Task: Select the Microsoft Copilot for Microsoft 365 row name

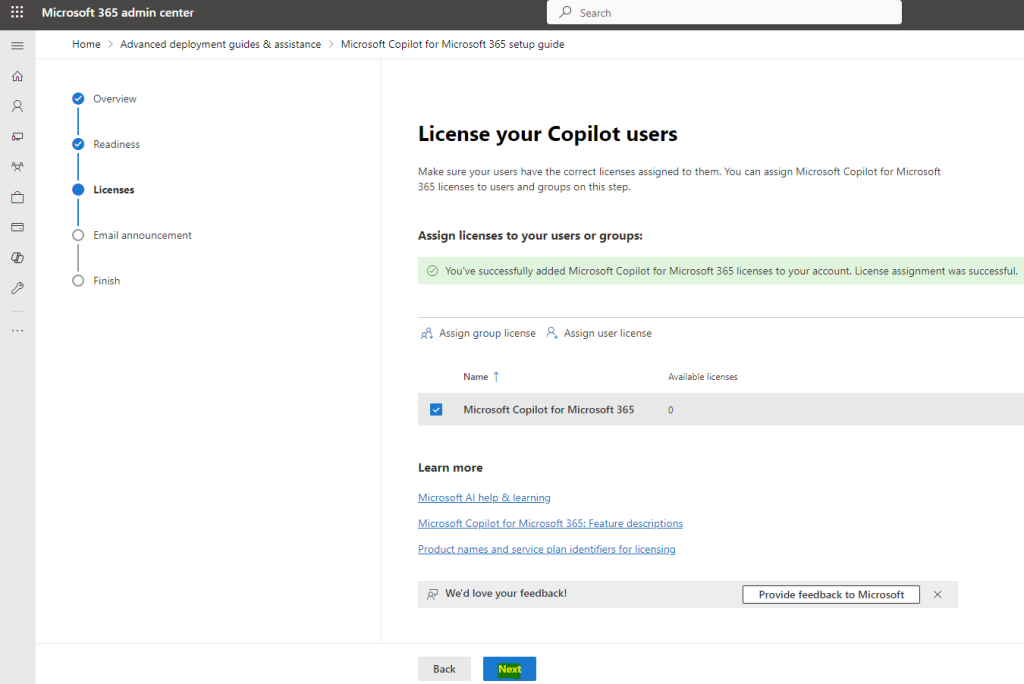Action: [x=549, y=410]
